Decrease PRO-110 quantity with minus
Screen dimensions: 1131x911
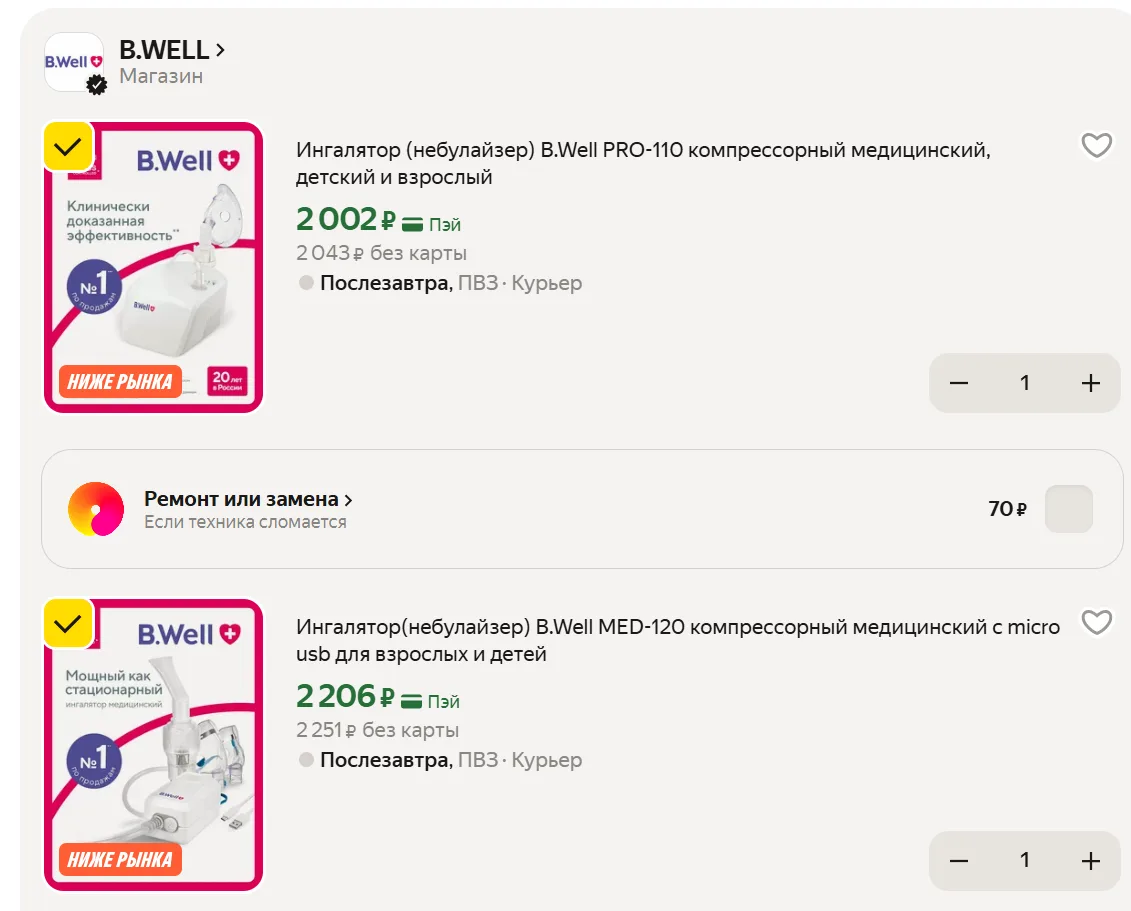959,383
